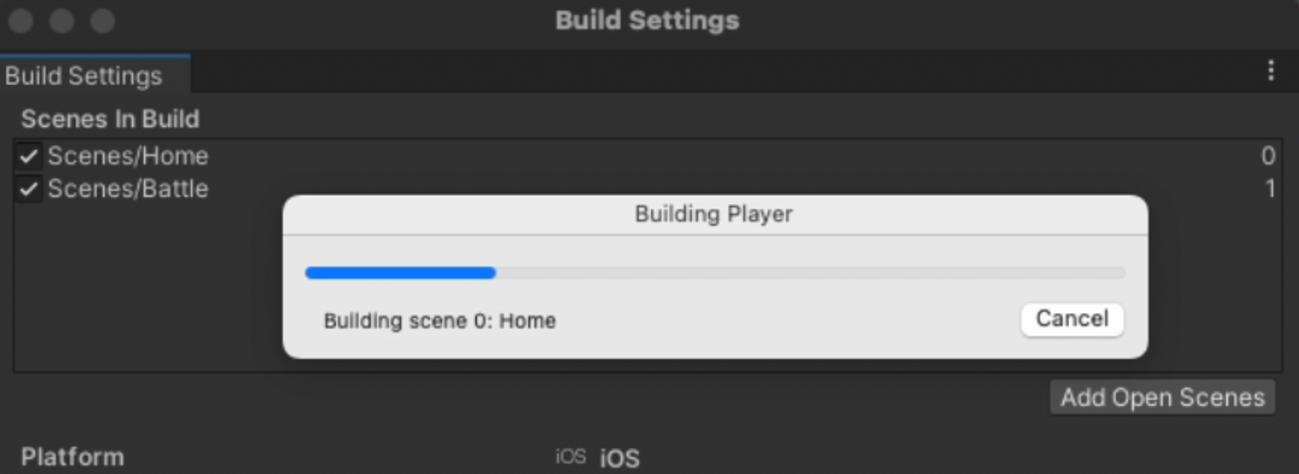This screenshot has height=474, width=1299.
Task: Click the Scenes In Build header
Action: click(110, 119)
